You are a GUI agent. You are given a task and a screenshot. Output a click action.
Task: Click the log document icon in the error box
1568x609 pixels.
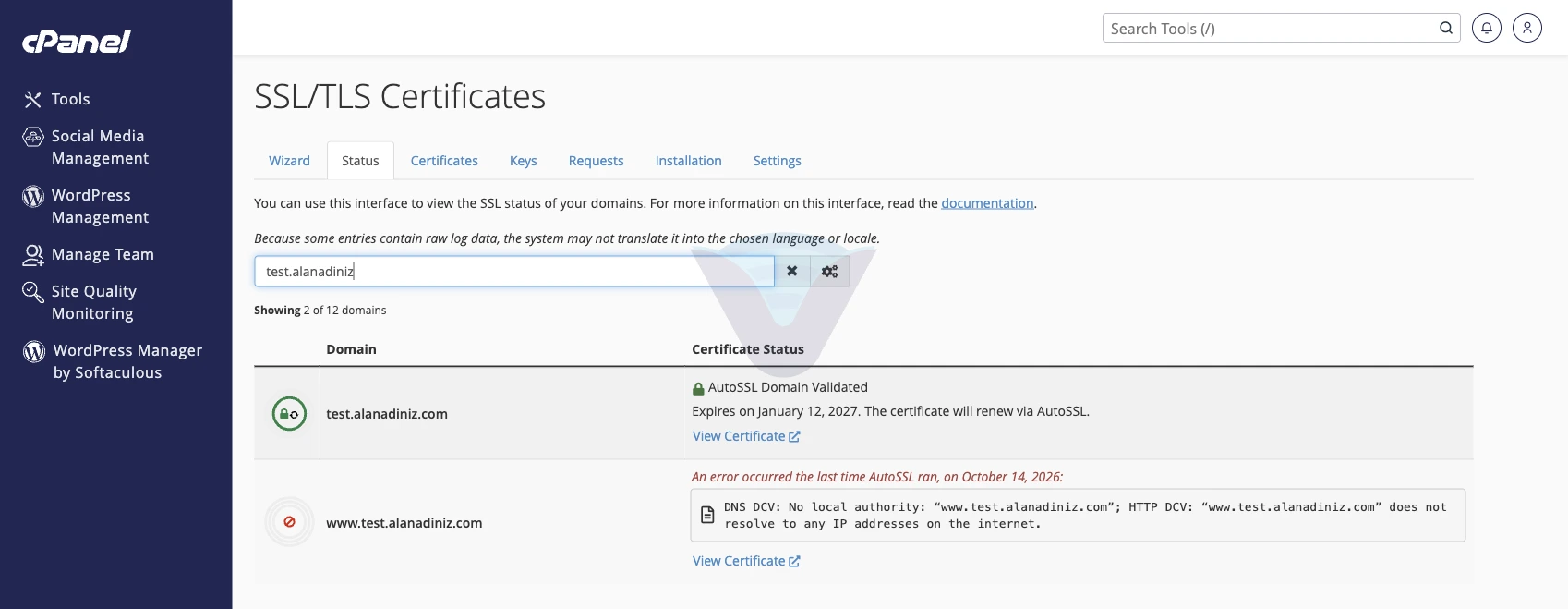(707, 515)
